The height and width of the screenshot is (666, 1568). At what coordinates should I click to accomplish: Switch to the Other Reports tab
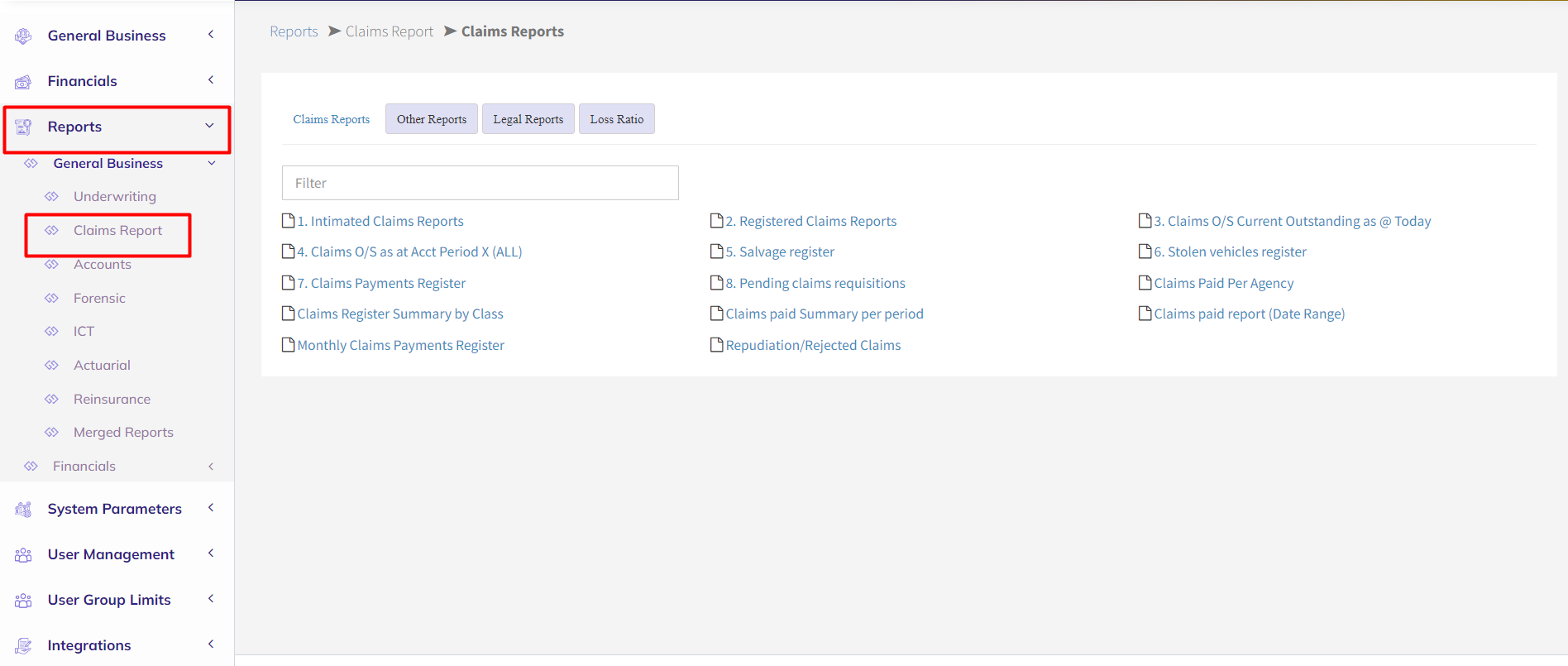[x=431, y=119]
